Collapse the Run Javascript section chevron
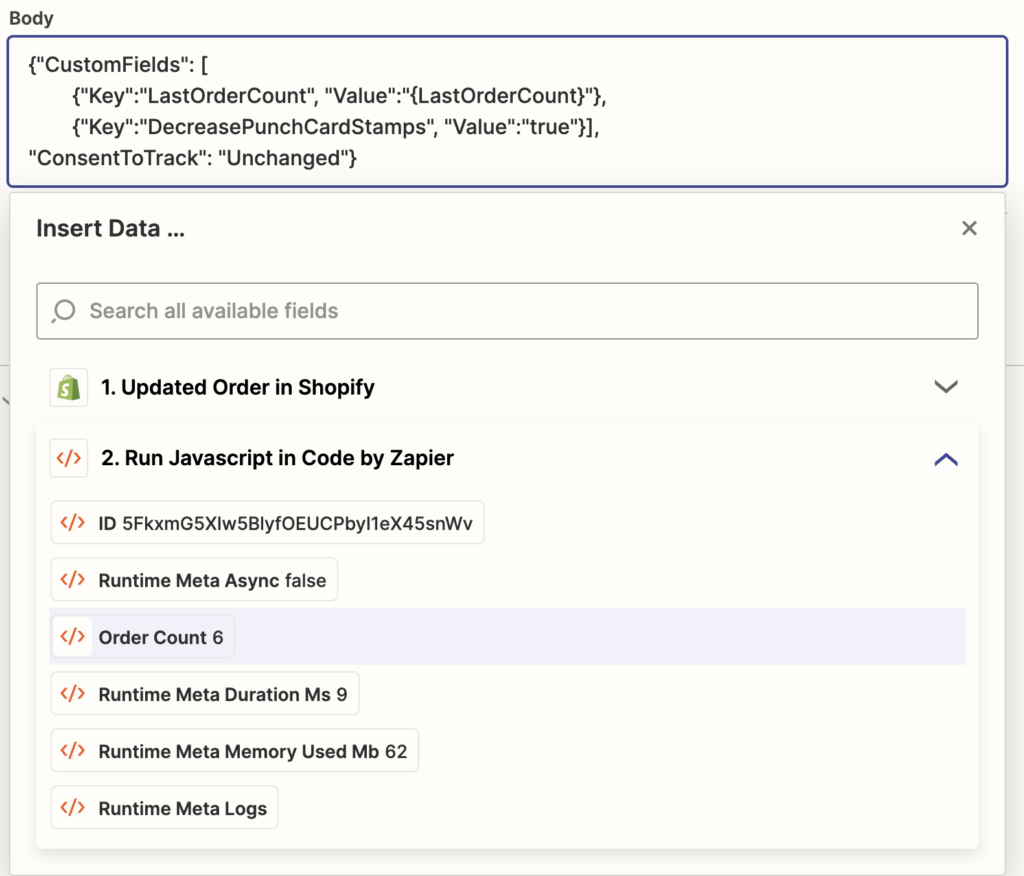 [946, 459]
